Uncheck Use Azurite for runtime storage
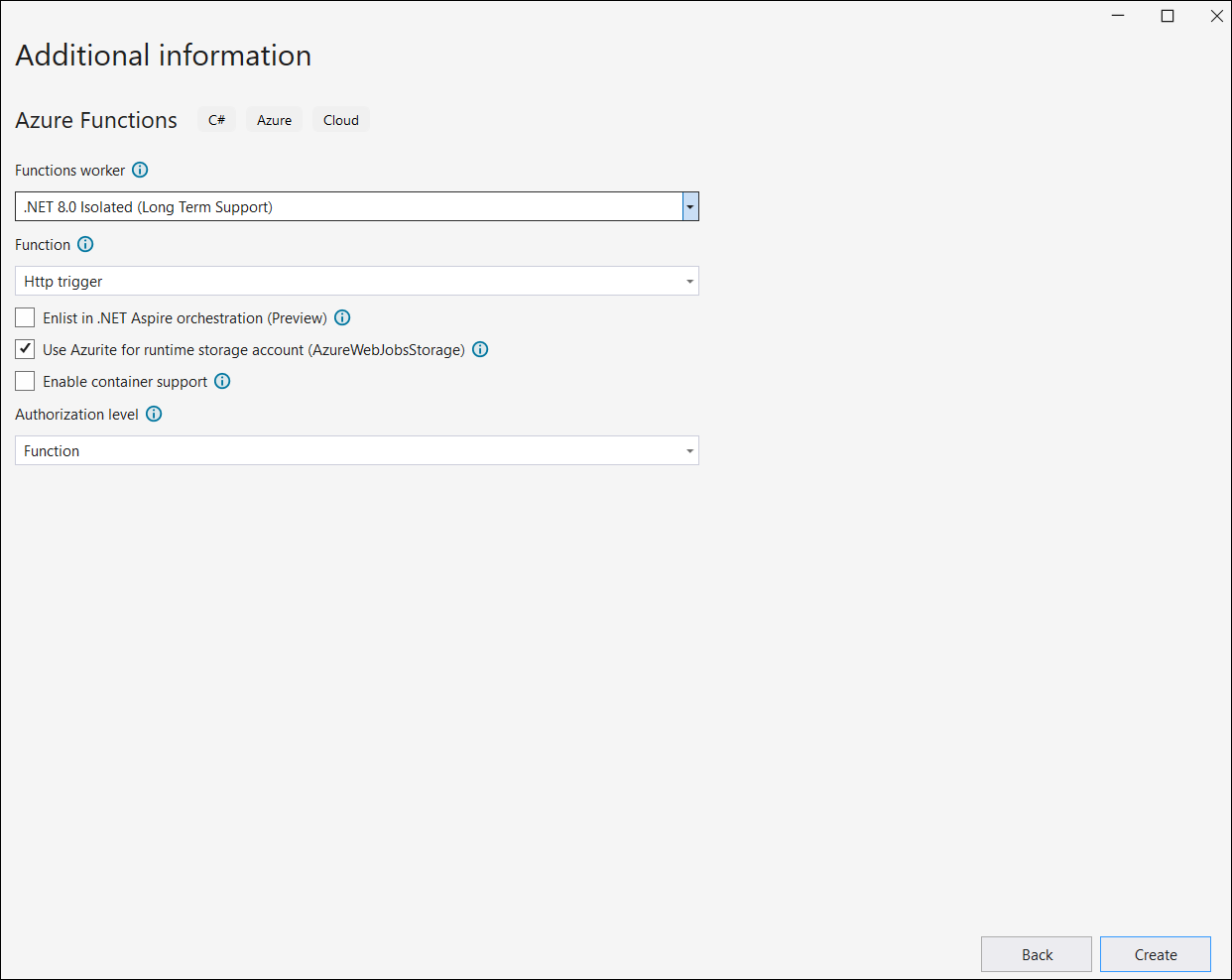 click(x=25, y=349)
